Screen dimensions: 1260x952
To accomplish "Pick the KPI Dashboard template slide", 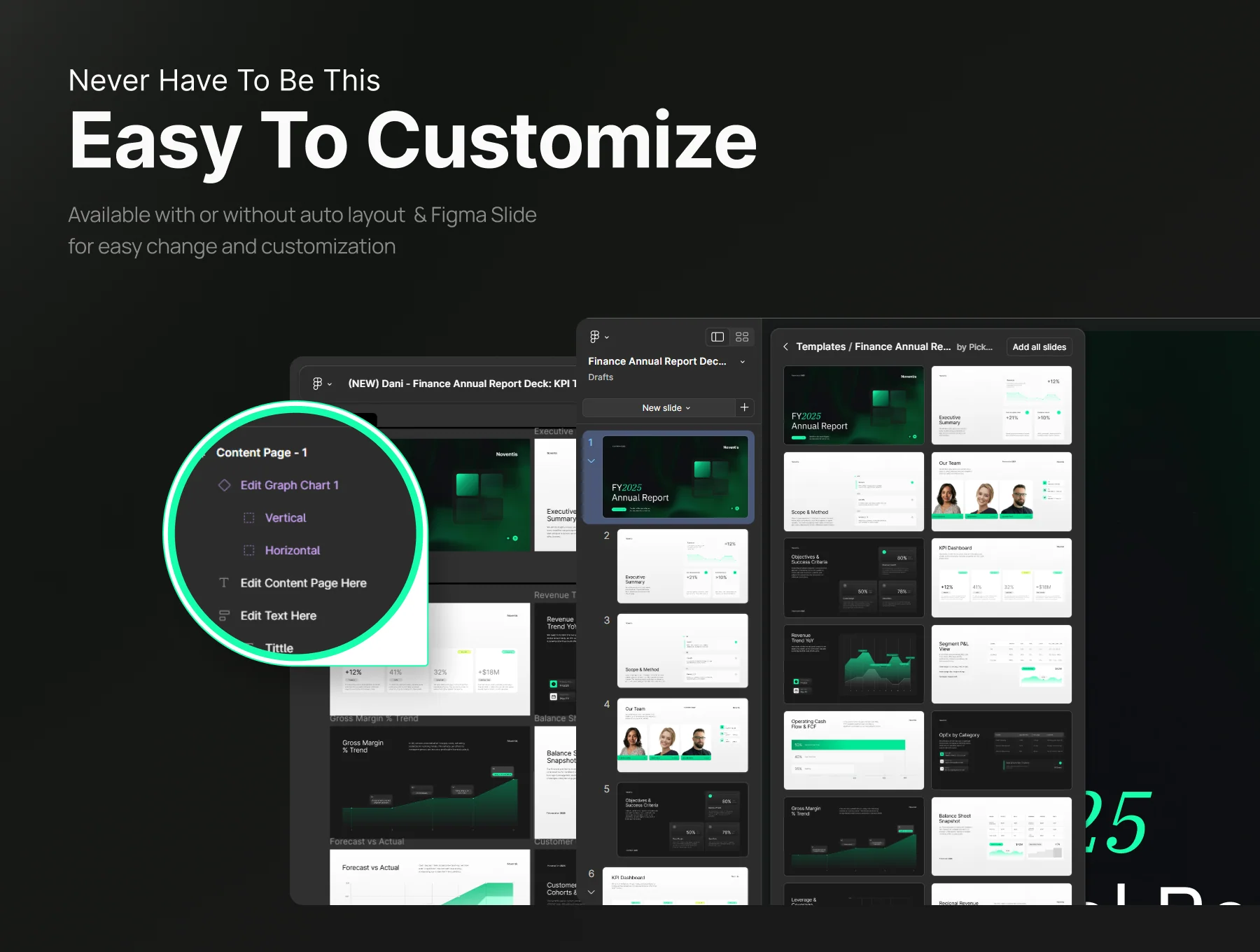I will [1002, 578].
